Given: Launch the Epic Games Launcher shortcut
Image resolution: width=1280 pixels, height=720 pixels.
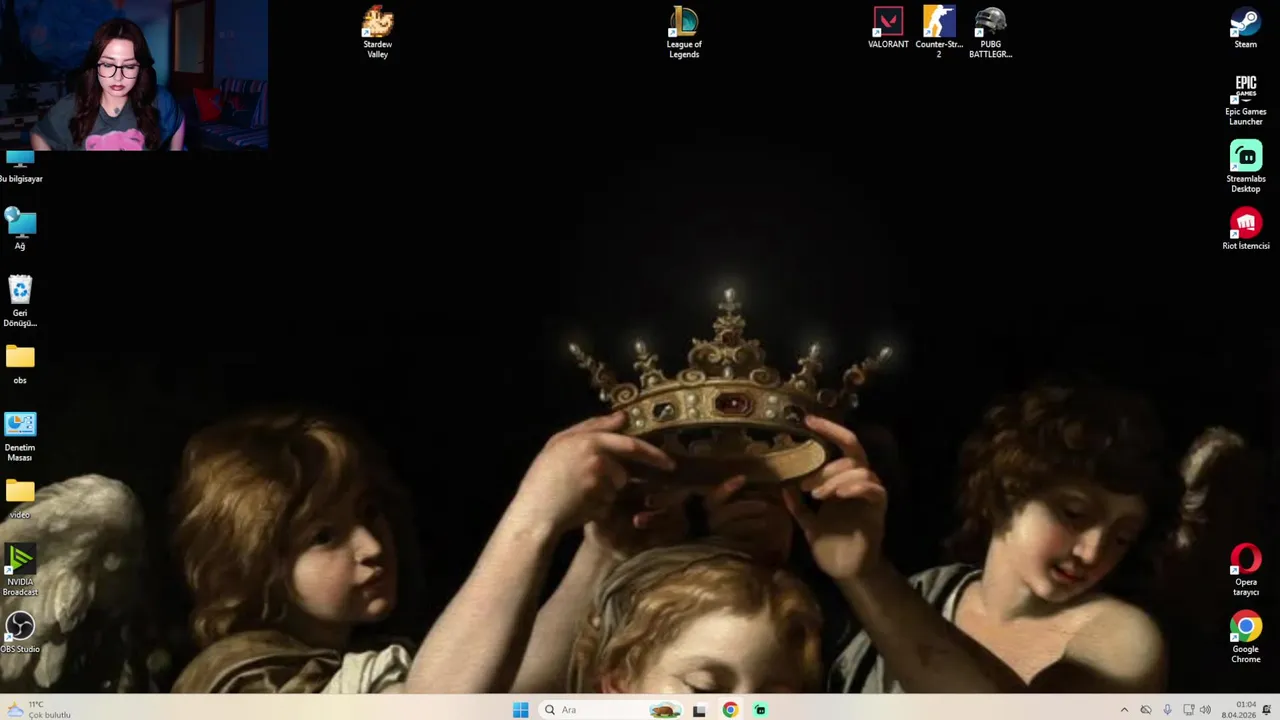Looking at the screenshot, I should point(1245,99).
